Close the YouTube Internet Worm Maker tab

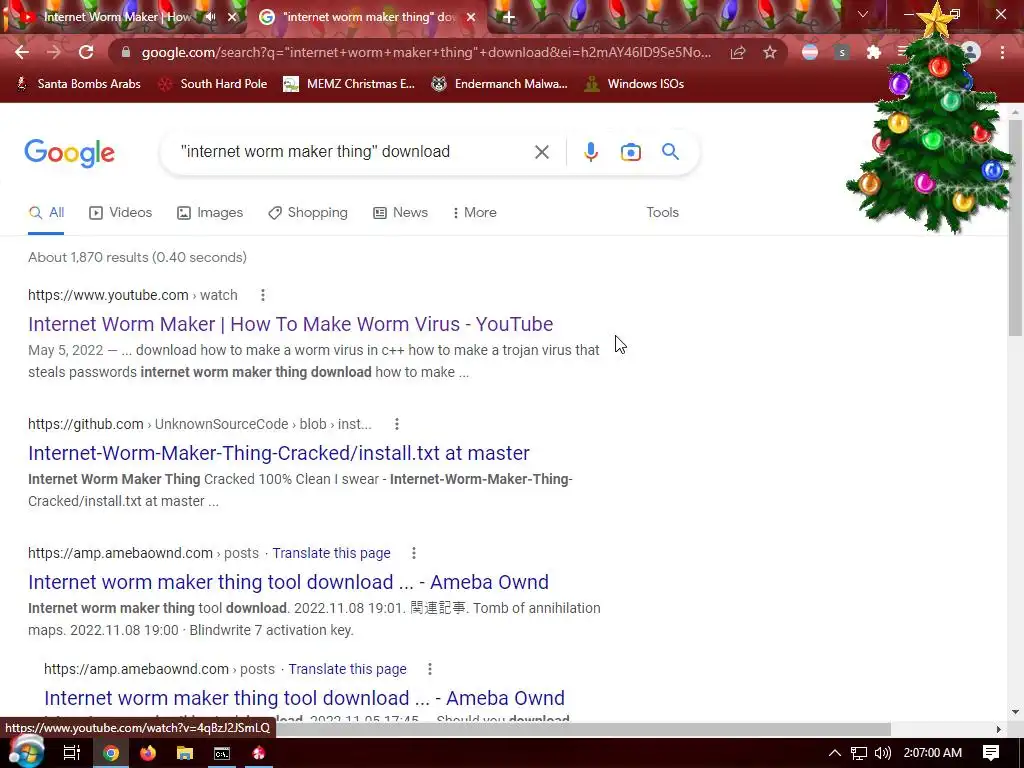pos(232,18)
